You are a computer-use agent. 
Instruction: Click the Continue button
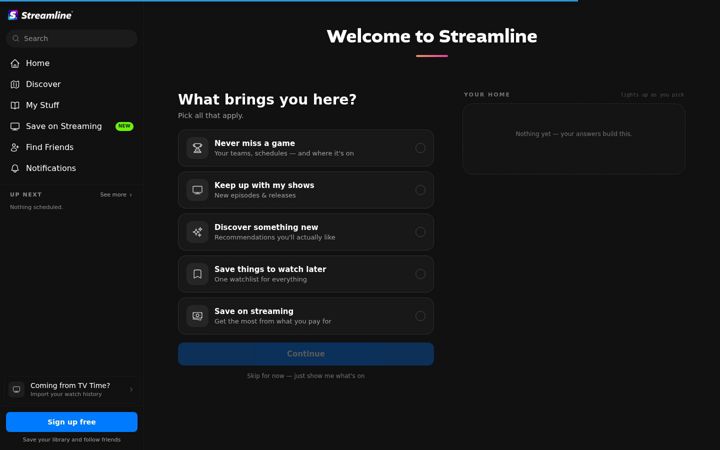tap(306, 354)
